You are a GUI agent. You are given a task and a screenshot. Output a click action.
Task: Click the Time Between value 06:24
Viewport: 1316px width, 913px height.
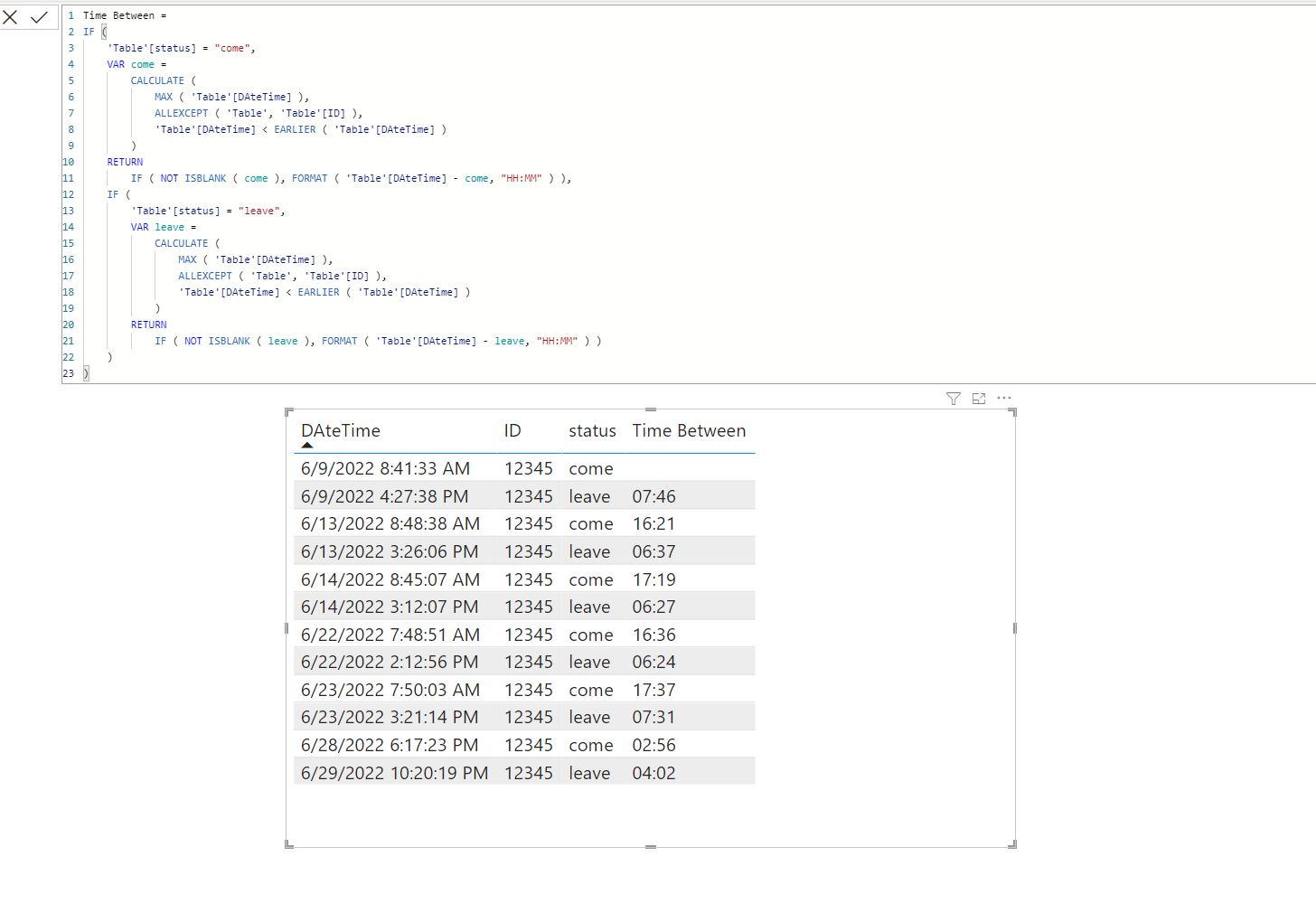pos(653,662)
